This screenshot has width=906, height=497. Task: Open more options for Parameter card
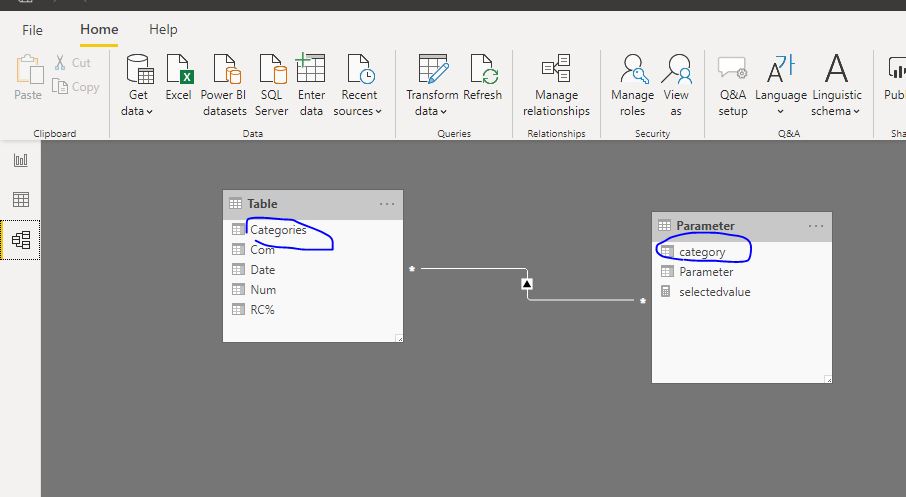tap(816, 226)
